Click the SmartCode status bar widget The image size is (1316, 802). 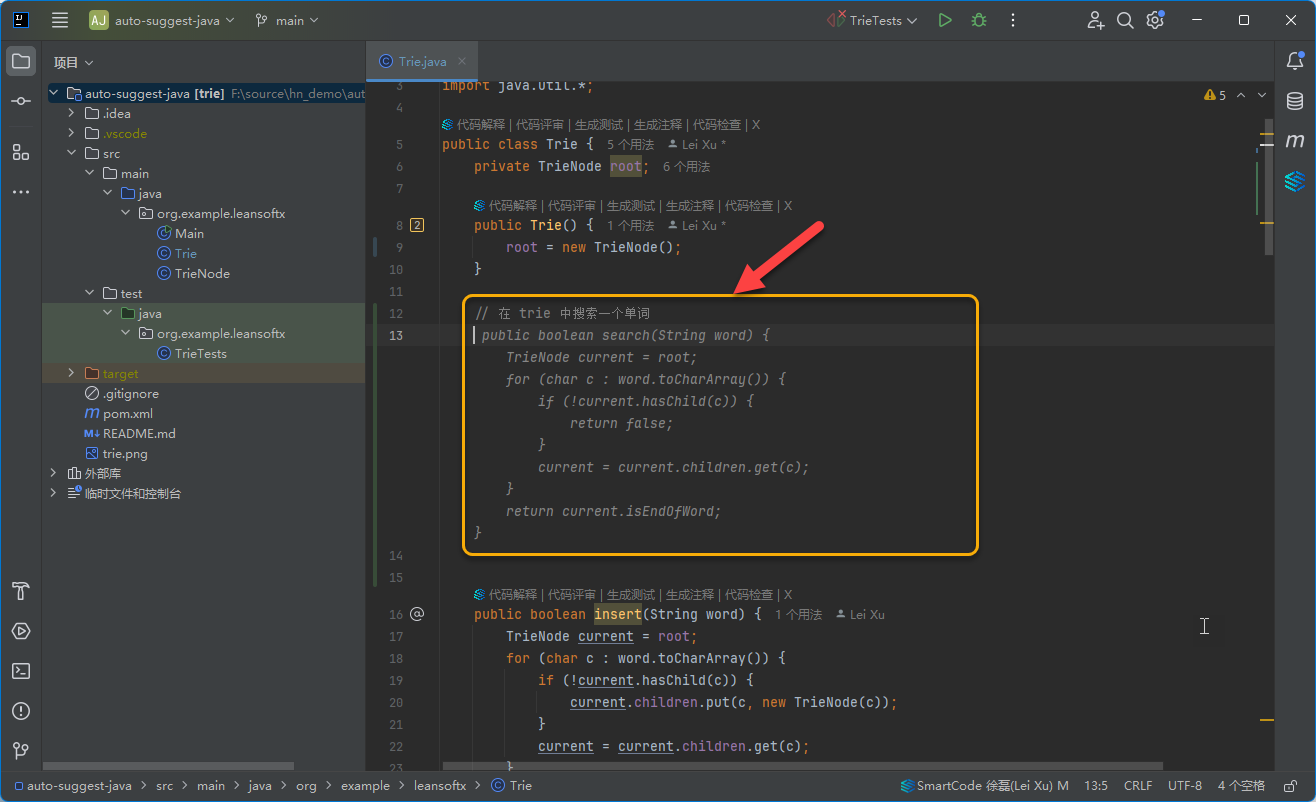[984, 786]
